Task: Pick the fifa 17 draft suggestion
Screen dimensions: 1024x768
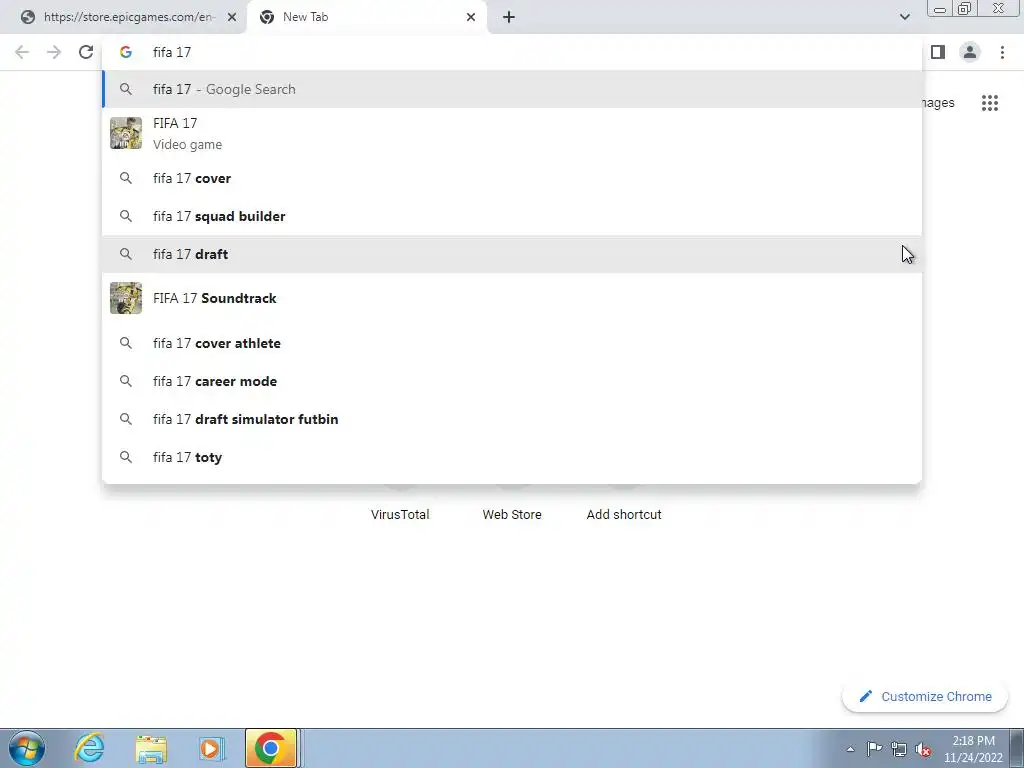Action: [512, 254]
